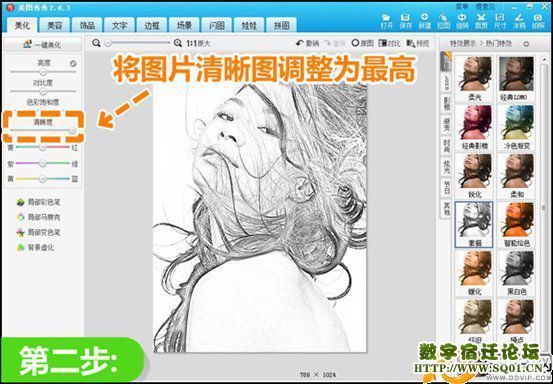Save the image using the 保存 icon
This screenshot has height=384, width=553.
tap(406, 21)
